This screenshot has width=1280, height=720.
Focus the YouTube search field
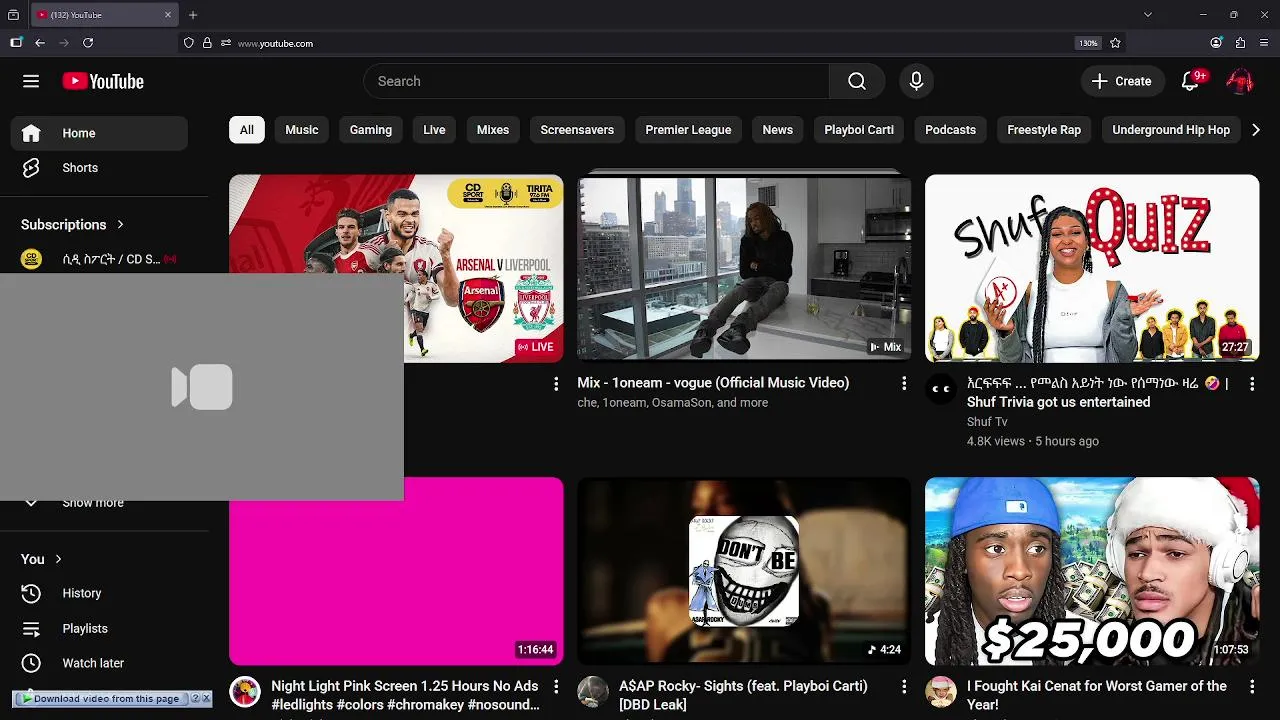click(596, 81)
